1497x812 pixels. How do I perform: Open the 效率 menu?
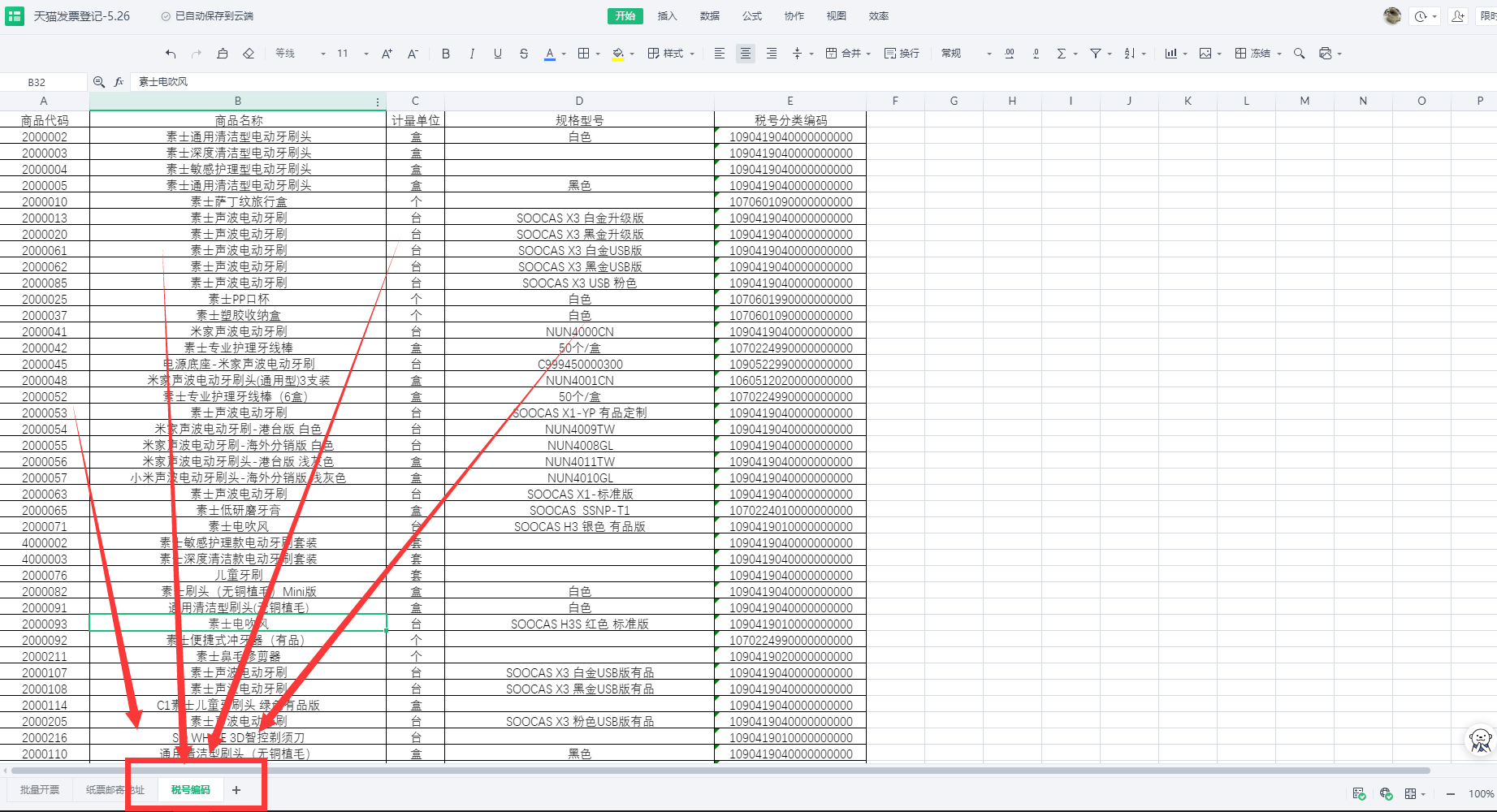[879, 16]
